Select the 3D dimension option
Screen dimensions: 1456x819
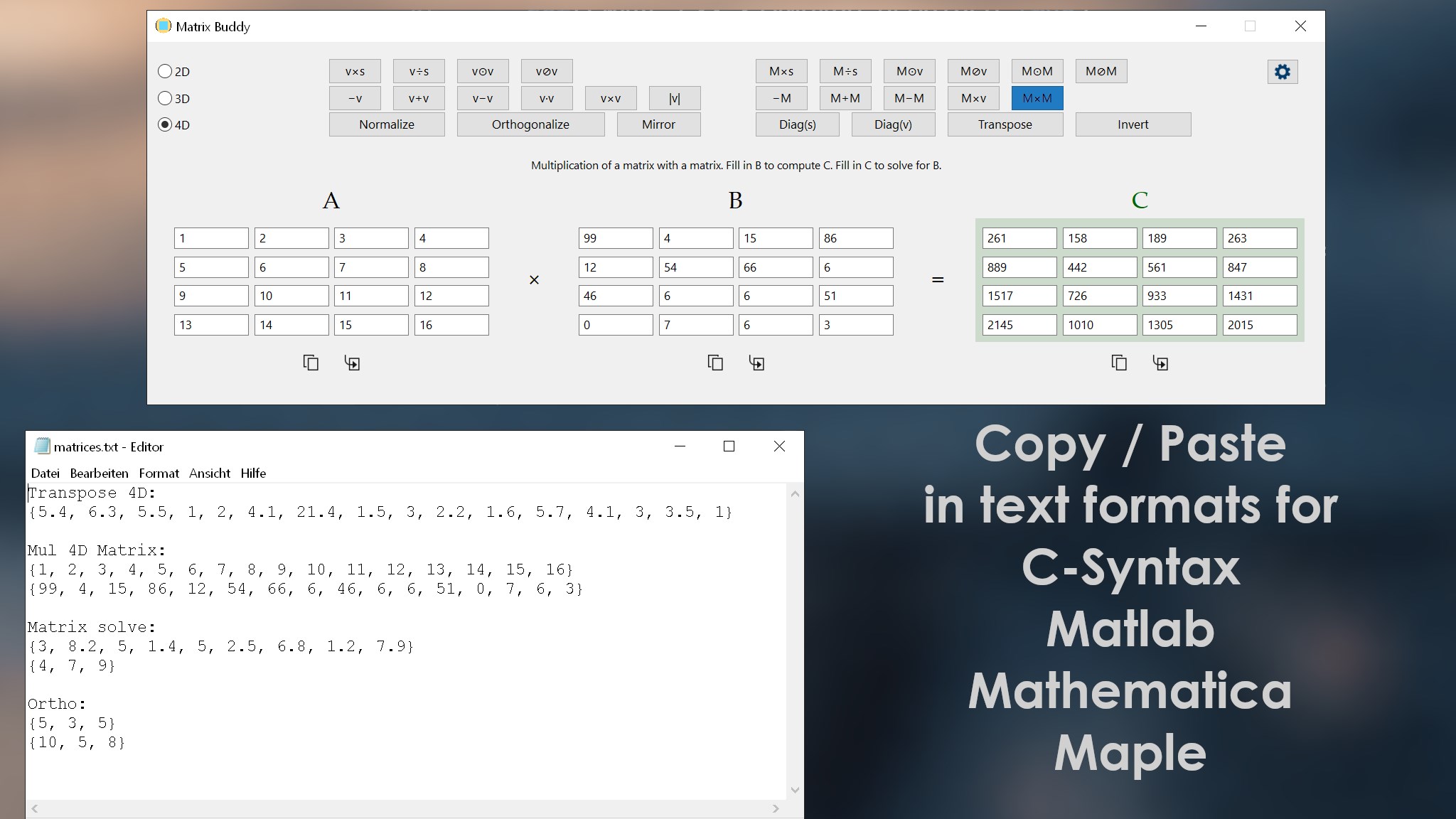[165, 98]
